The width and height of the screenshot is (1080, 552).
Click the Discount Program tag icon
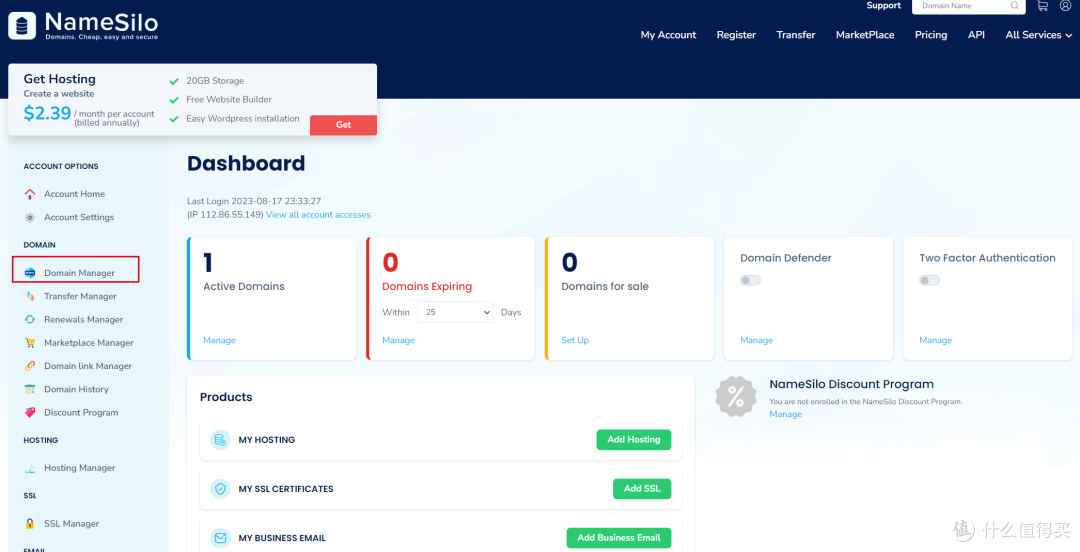click(30, 413)
